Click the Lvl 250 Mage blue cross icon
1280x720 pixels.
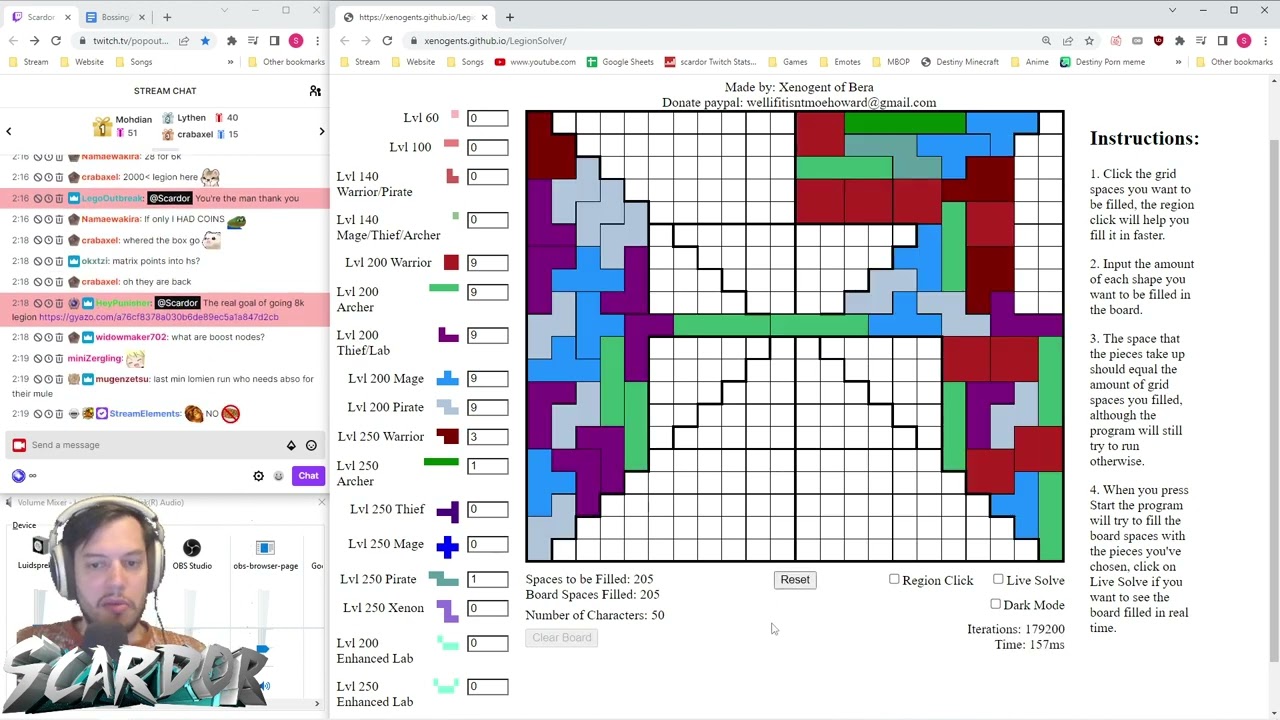[448, 545]
